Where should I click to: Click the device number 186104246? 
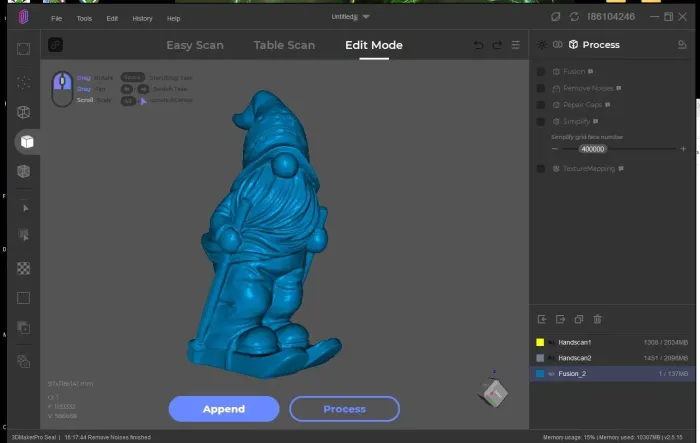pyautogui.click(x=611, y=17)
